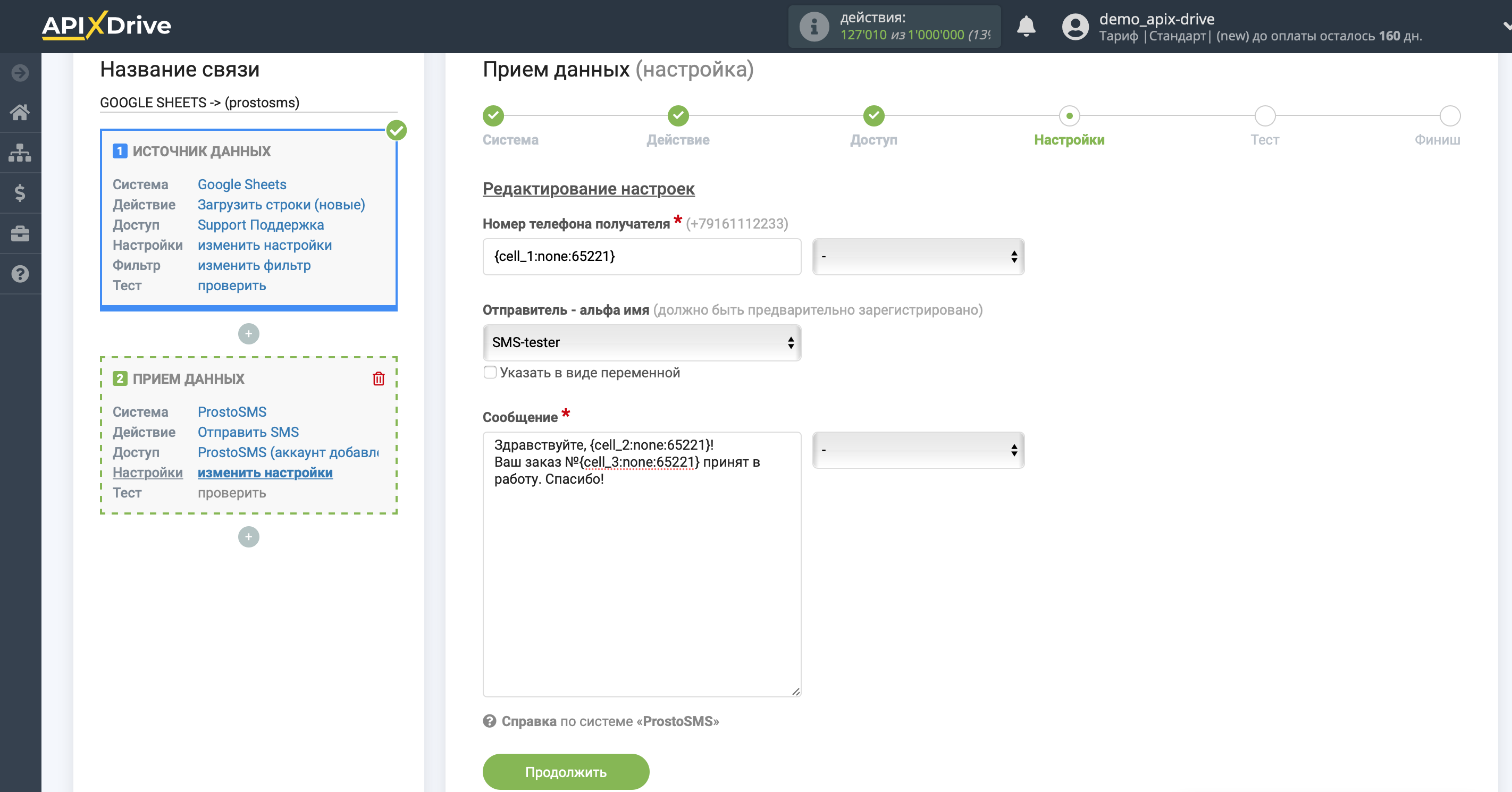
Task: Open the SMS-tester sender dropdown
Action: pos(642,343)
